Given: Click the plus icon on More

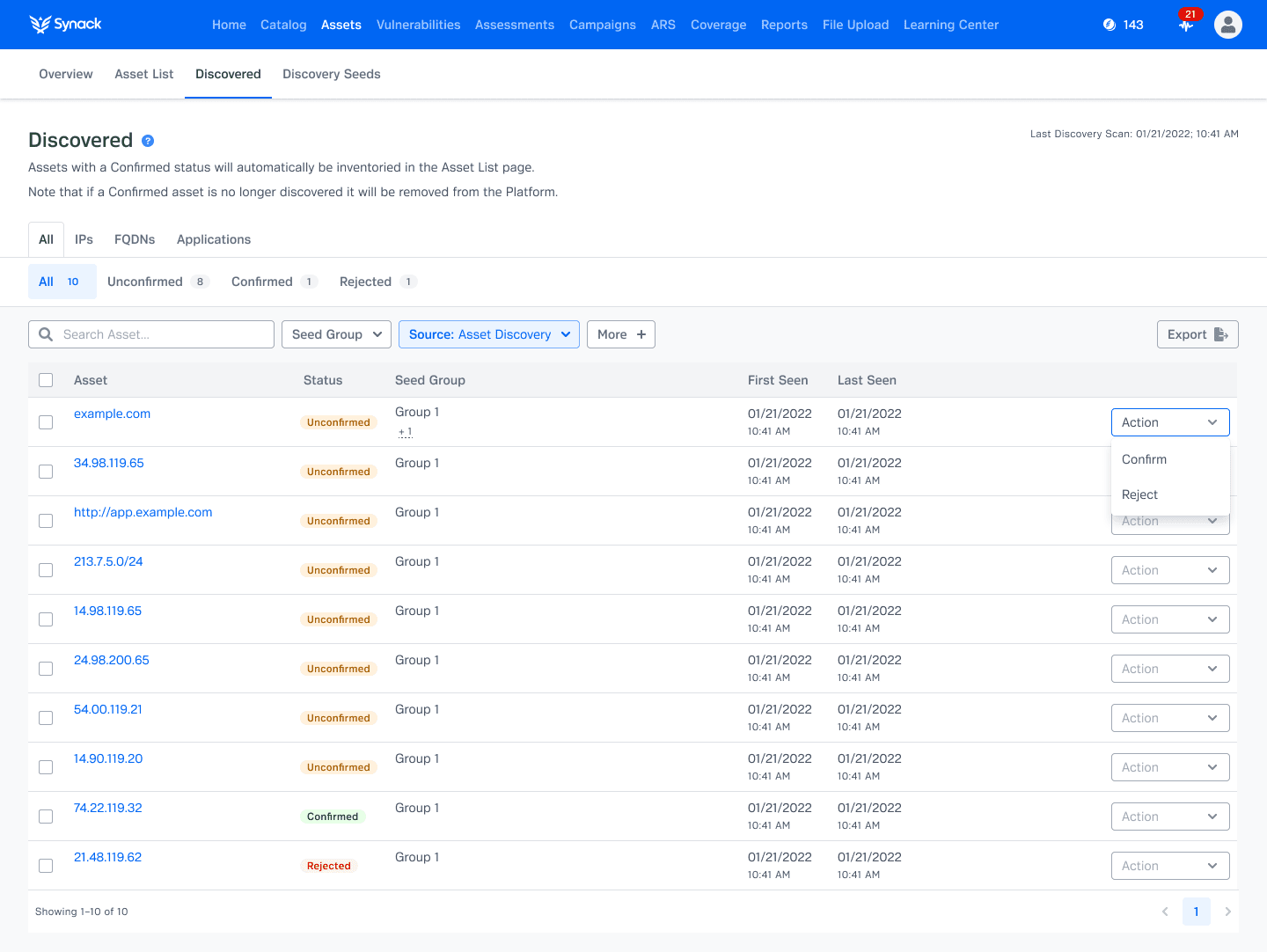Looking at the screenshot, I should [x=641, y=334].
